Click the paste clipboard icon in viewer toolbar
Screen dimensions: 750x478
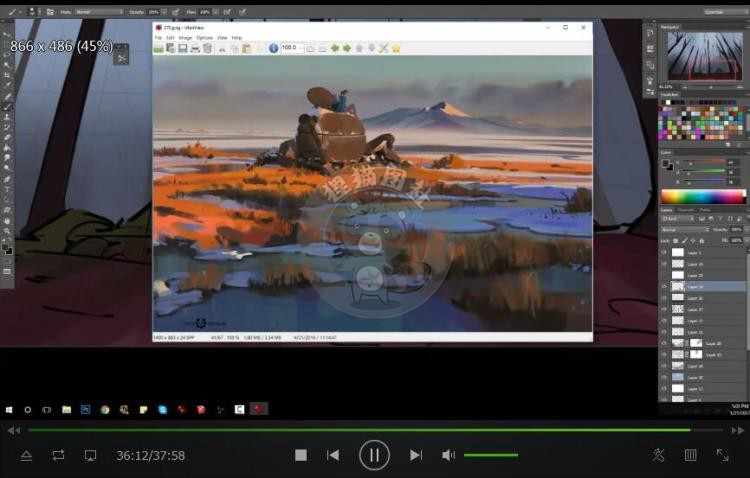point(246,48)
